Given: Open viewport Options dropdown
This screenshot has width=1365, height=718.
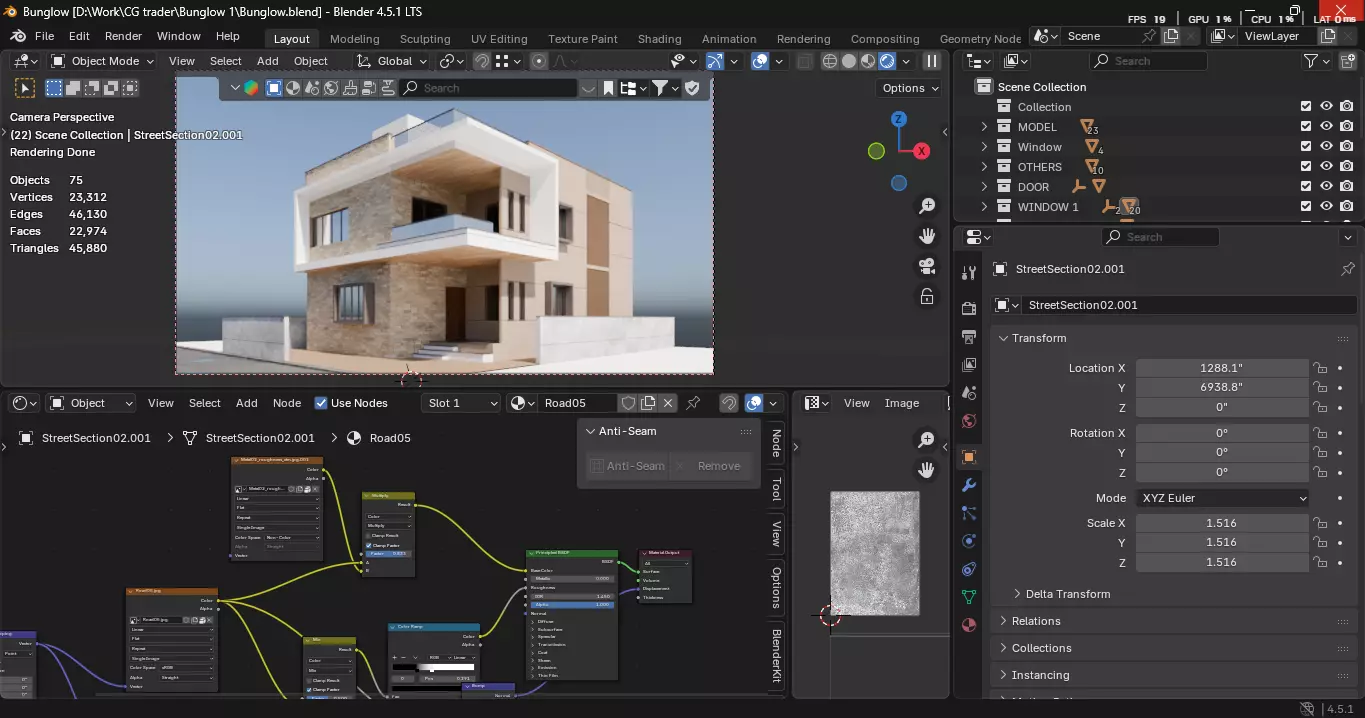Looking at the screenshot, I should [910, 88].
